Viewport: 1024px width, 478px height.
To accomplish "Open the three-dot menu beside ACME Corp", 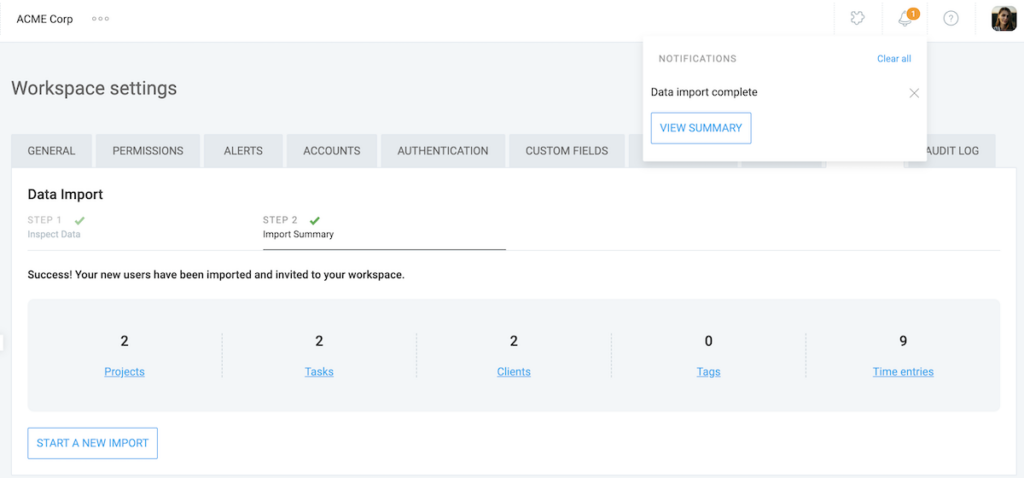I will coord(101,19).
